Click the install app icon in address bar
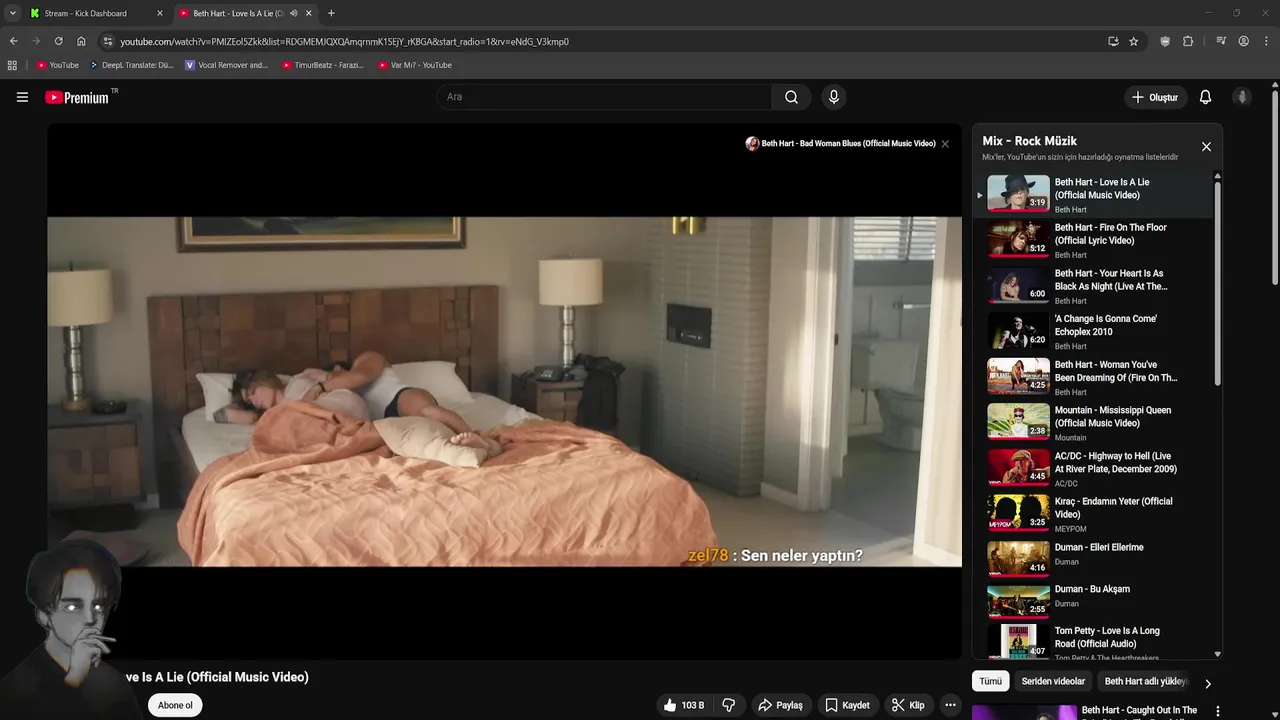This screenshot has width=1280, height=720. [x=1113, y=41]
